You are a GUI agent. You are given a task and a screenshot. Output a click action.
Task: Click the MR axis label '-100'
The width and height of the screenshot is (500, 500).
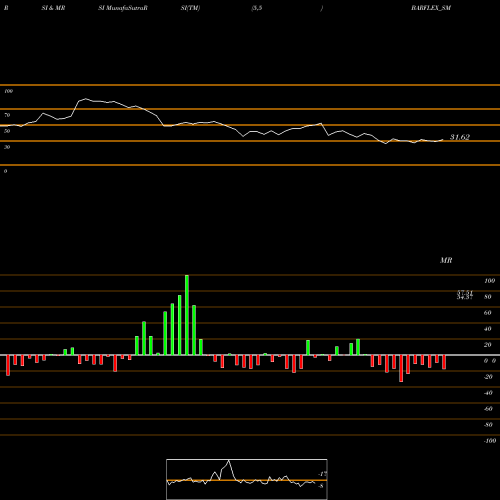490,441
